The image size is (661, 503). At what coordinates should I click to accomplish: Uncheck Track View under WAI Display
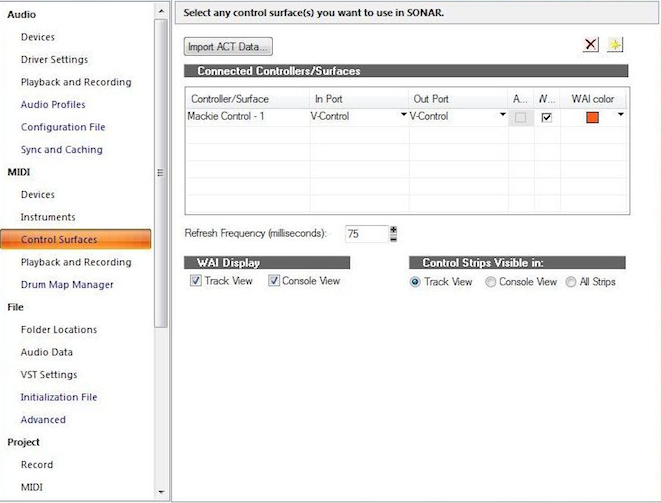[196, 282]
